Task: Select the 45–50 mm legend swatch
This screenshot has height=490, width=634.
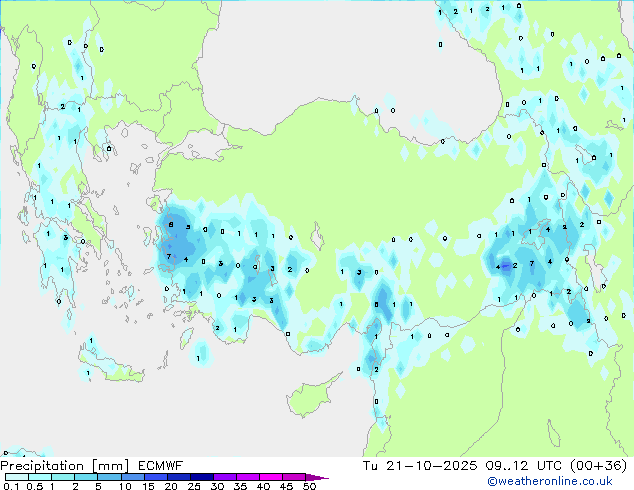Action: click(294, 477)
